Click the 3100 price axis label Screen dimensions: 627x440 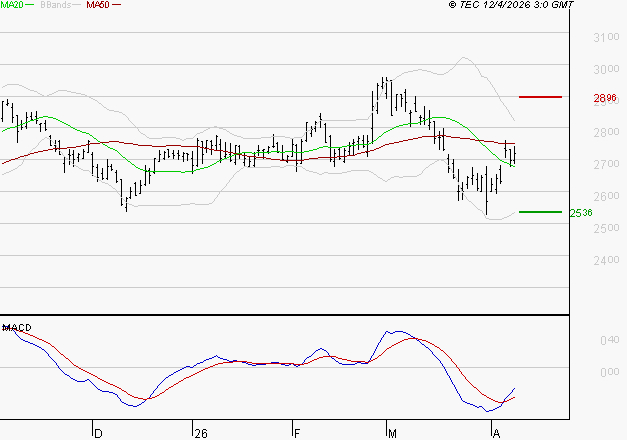tap(605, 38)
